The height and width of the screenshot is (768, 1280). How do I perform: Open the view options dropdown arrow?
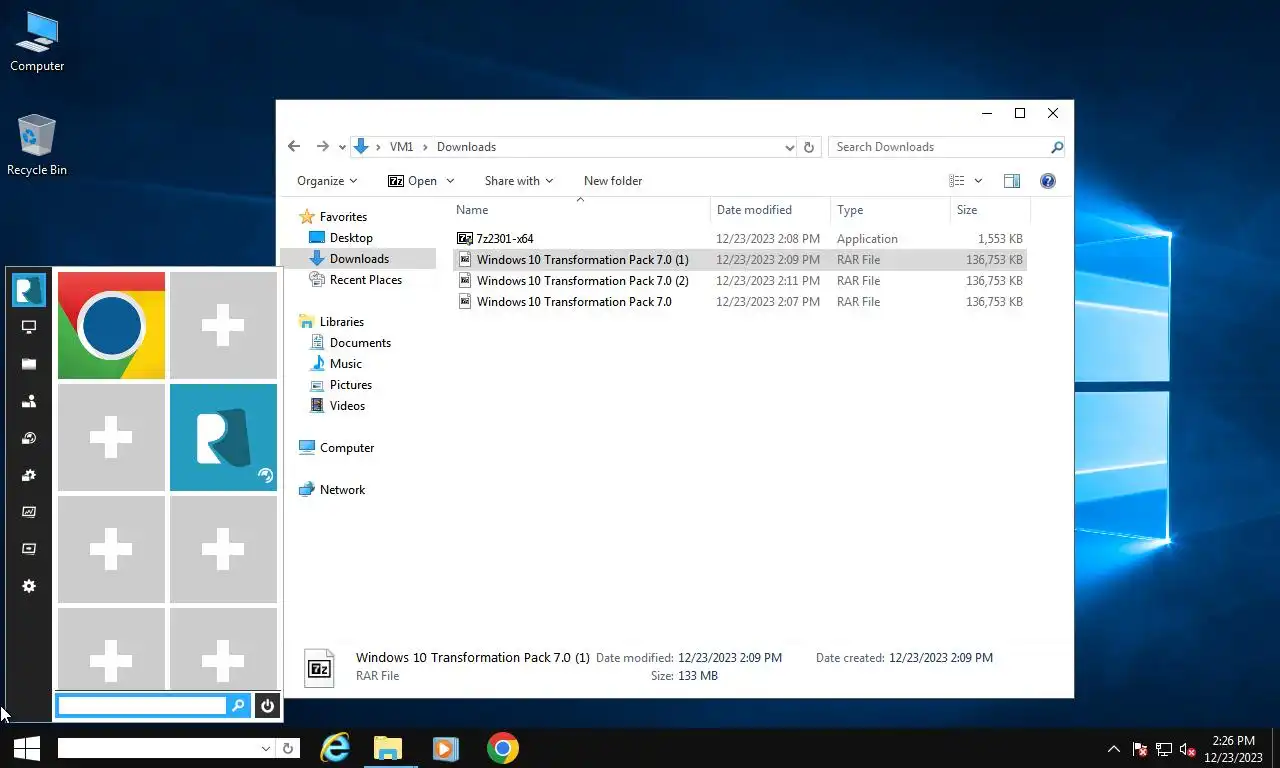[978, 181]
